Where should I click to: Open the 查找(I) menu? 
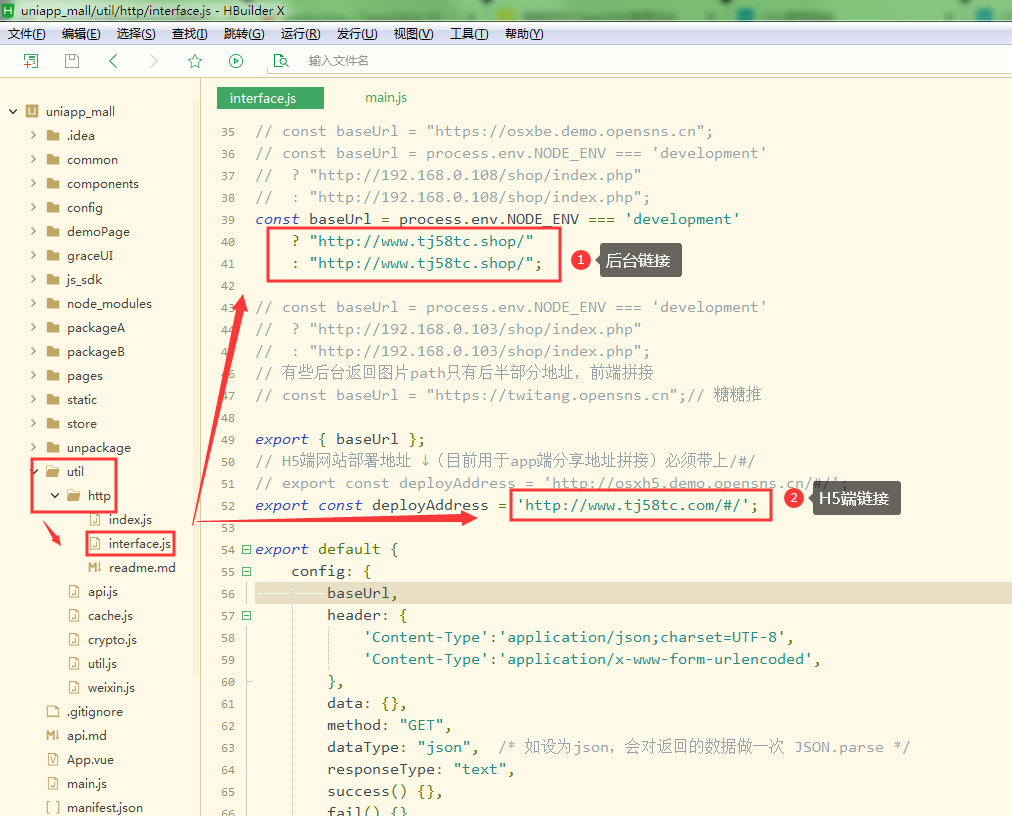(x=189, y=34)
